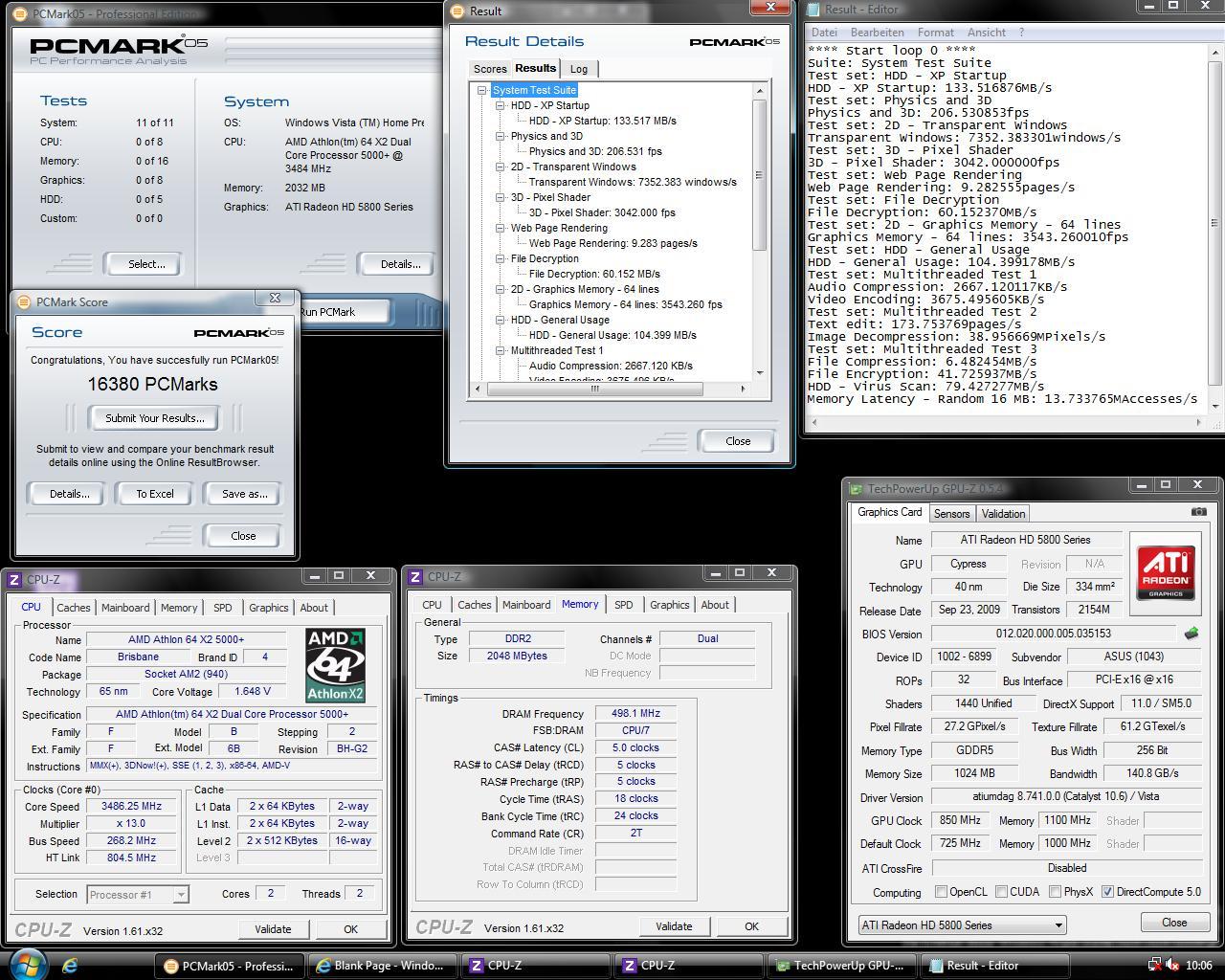Click the Result tree vertical scrollbar thumb

pos(760,174)
